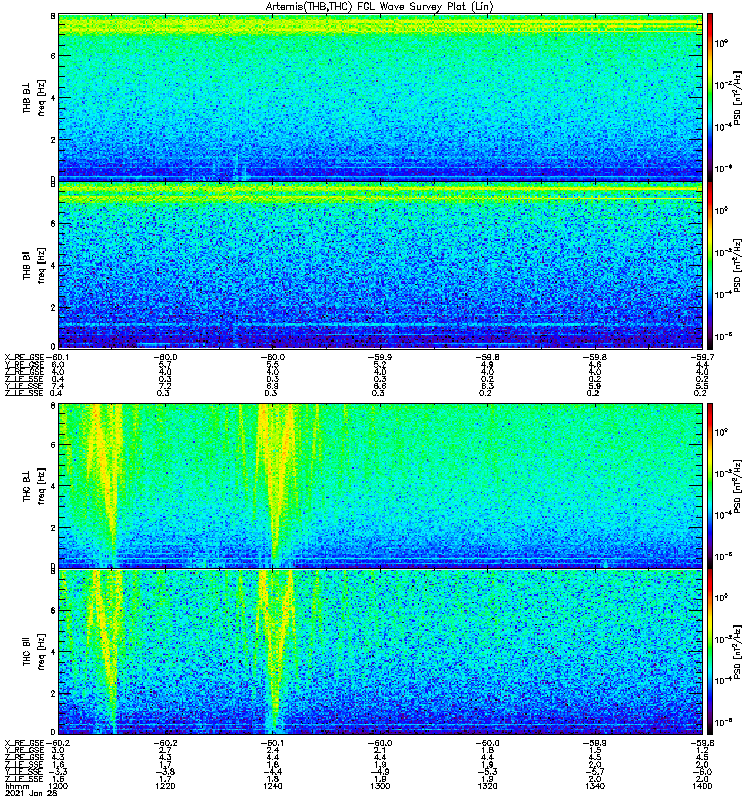Click the date '2021 Jan 28'
750x800 pixels.
click(x=31, y=793)
